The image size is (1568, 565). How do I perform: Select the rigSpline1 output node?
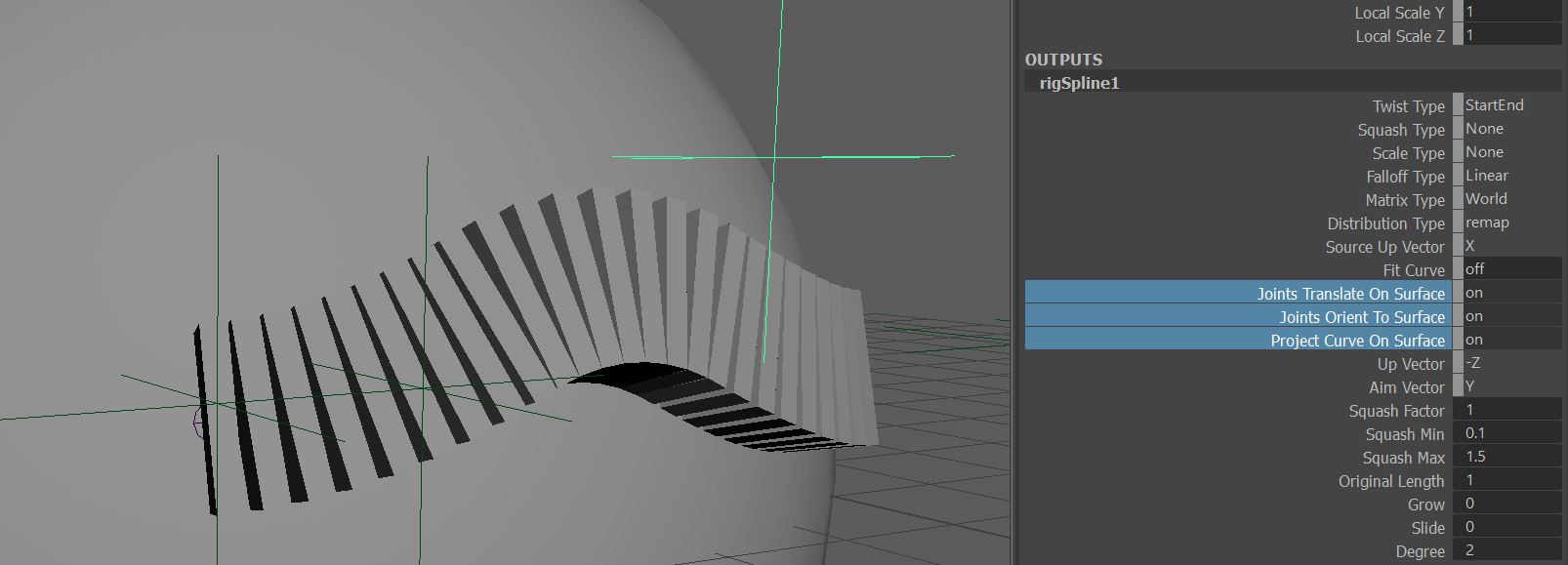pos(1292,83)
